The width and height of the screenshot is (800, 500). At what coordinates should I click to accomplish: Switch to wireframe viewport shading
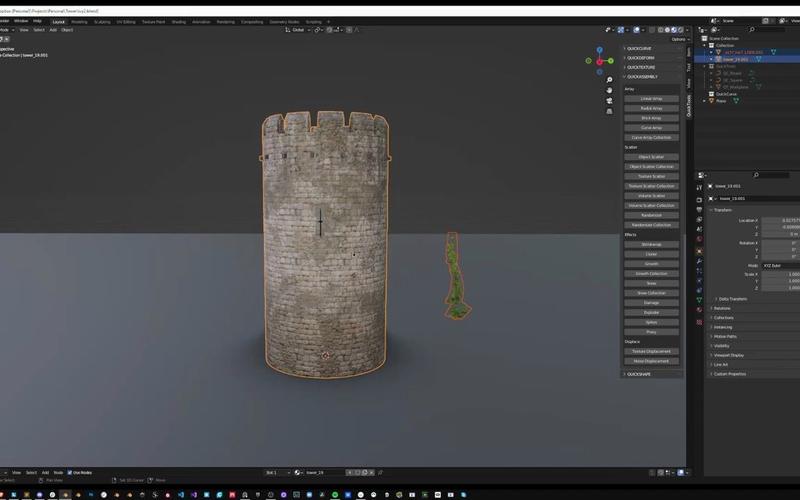(661, 30)
